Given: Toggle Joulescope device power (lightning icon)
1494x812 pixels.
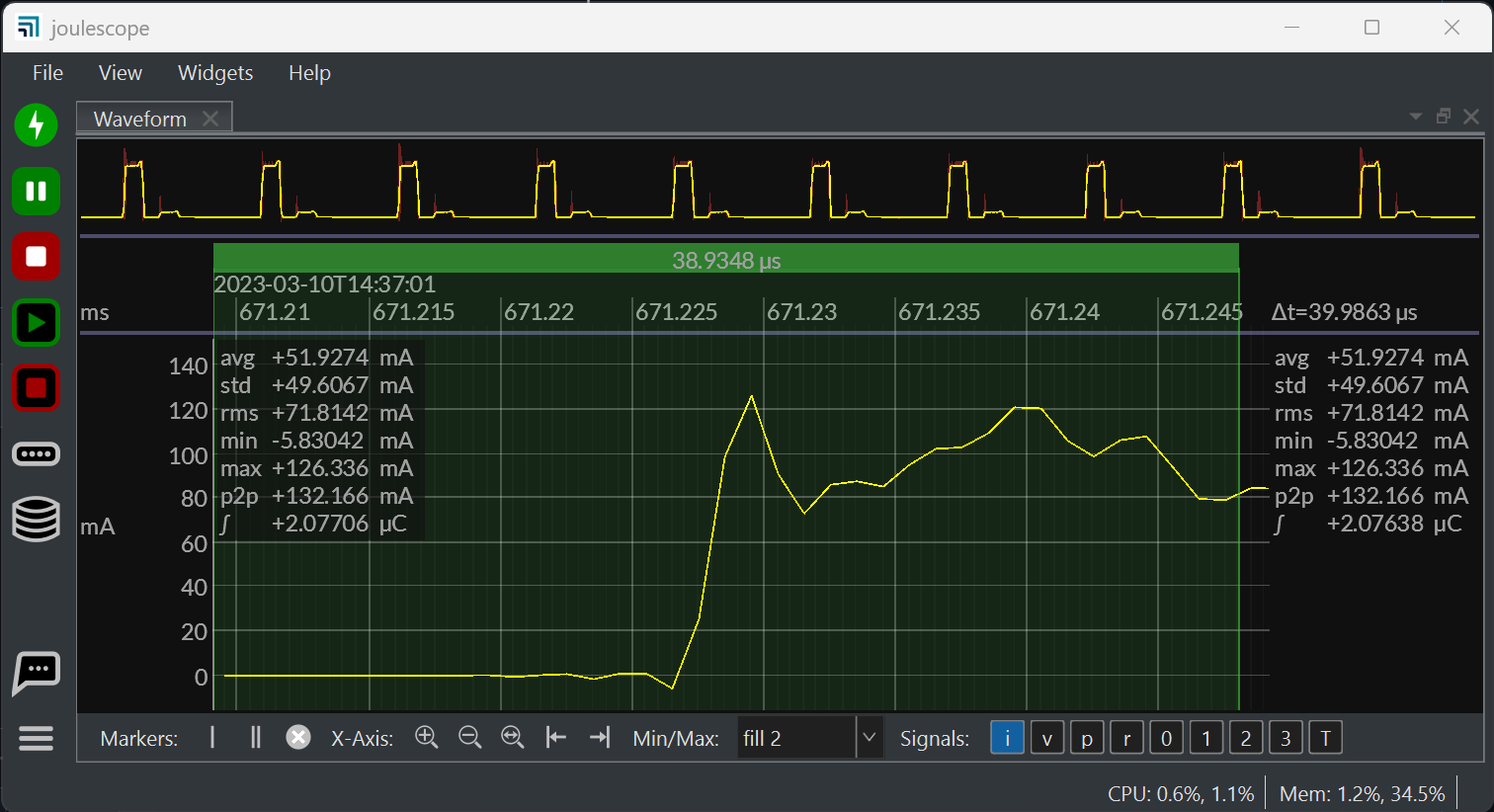Looking at the screenshot, I should click(x=37, y=124).
